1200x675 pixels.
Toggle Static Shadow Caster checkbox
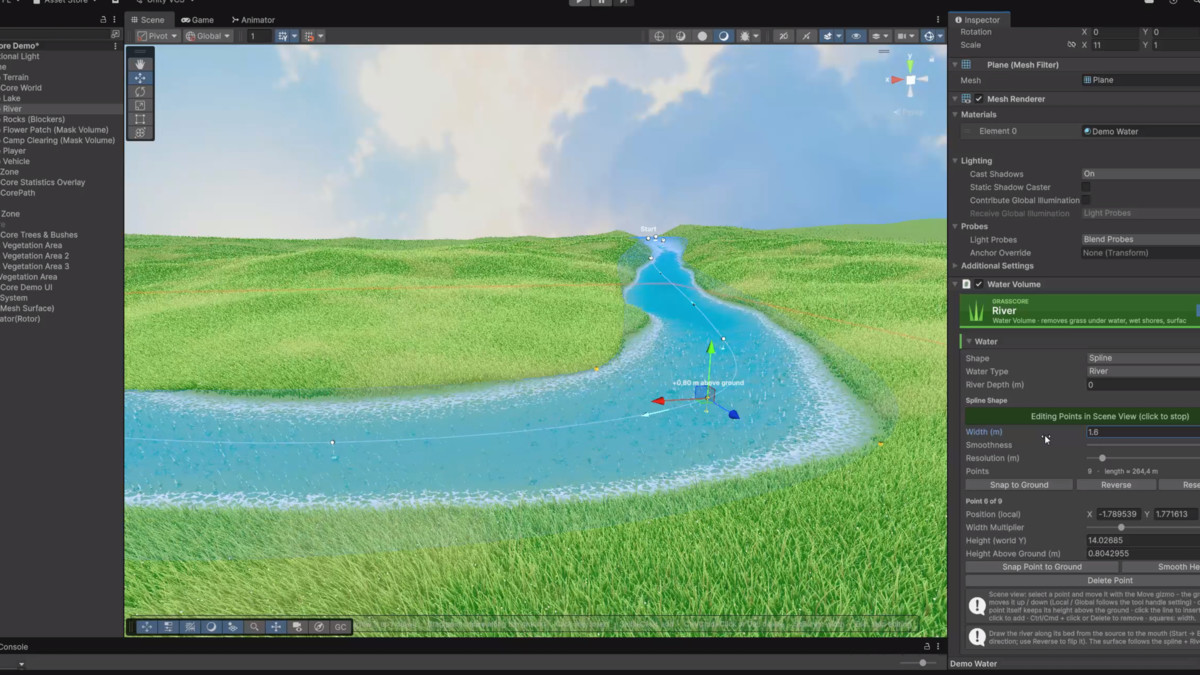point(1086,187)
